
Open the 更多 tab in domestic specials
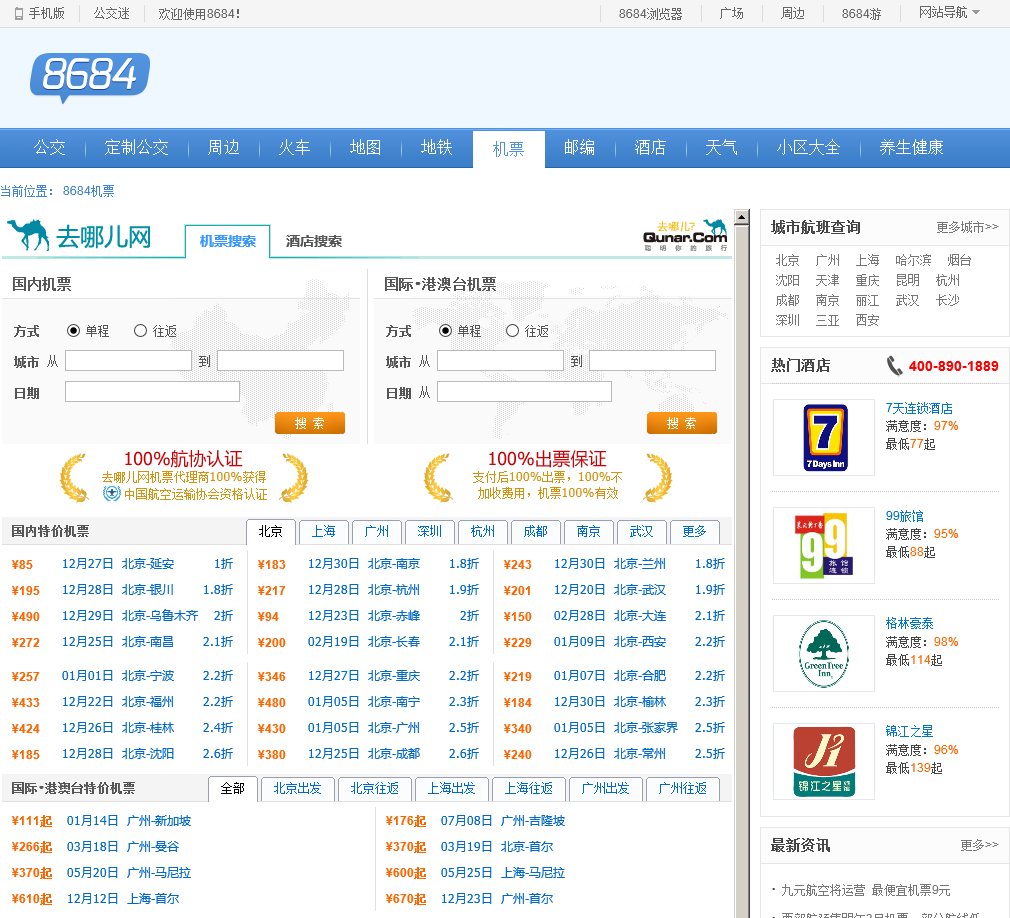(x=694, y=531)
